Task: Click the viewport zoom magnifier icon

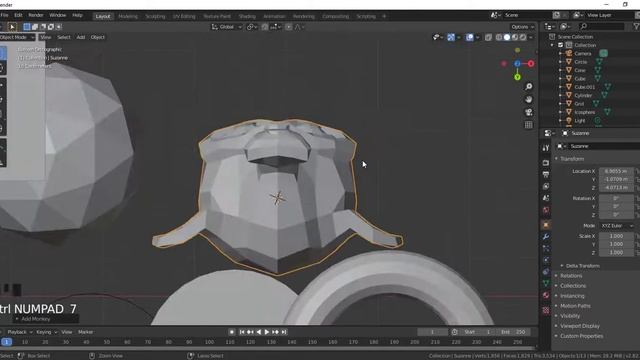Action: (x=529, y=87)
